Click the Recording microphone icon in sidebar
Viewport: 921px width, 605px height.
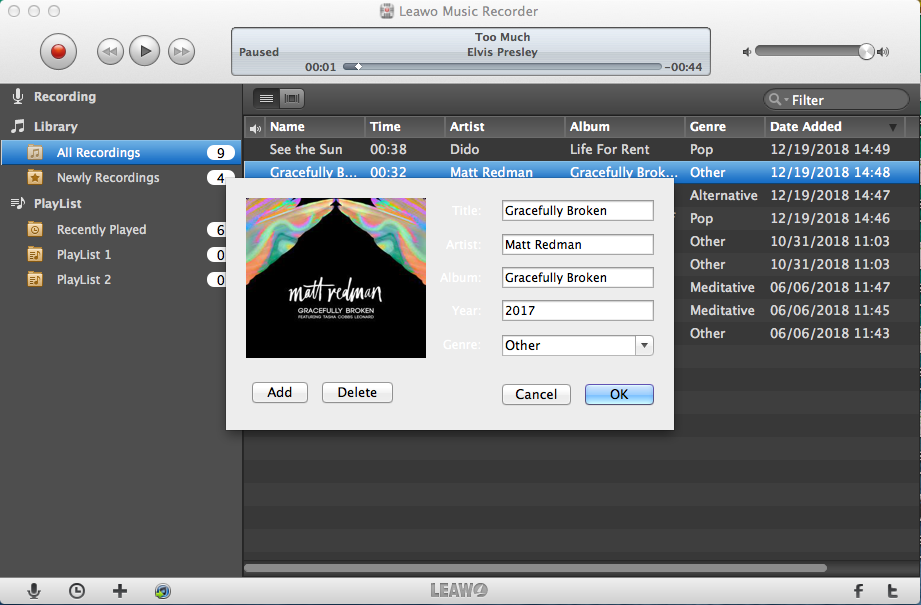click(18, 96)
